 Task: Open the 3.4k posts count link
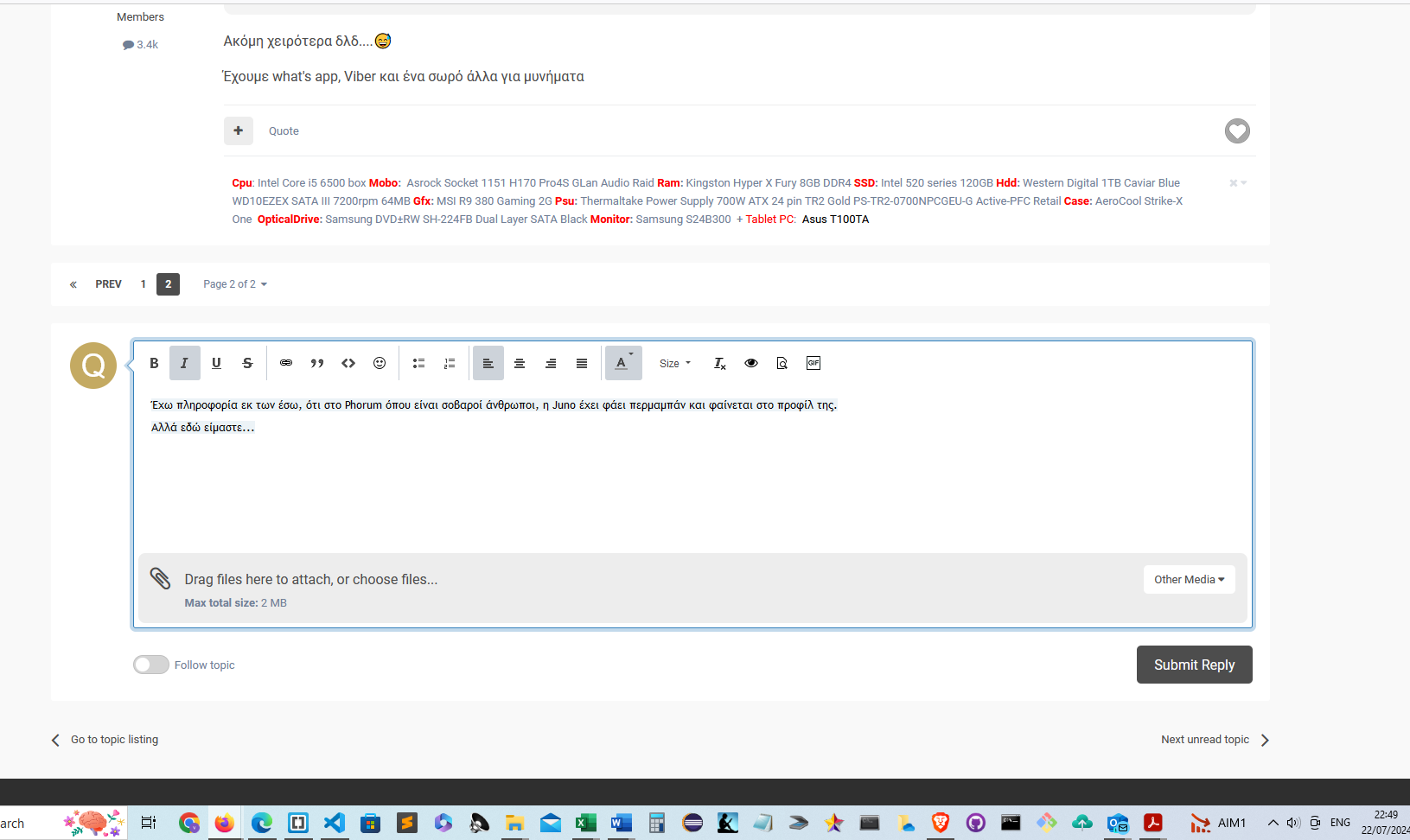[x=141, y=45]
